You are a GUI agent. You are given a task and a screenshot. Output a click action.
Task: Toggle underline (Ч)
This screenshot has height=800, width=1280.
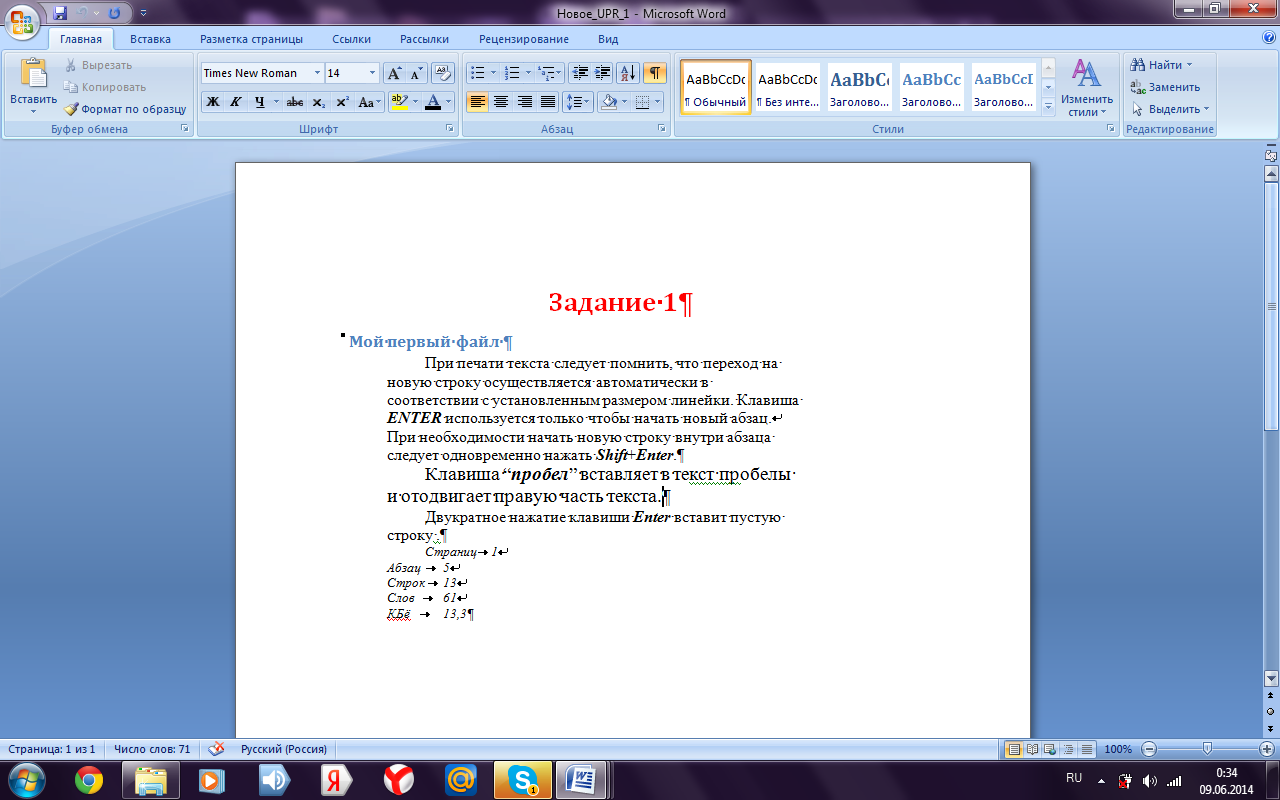(260, 102)
